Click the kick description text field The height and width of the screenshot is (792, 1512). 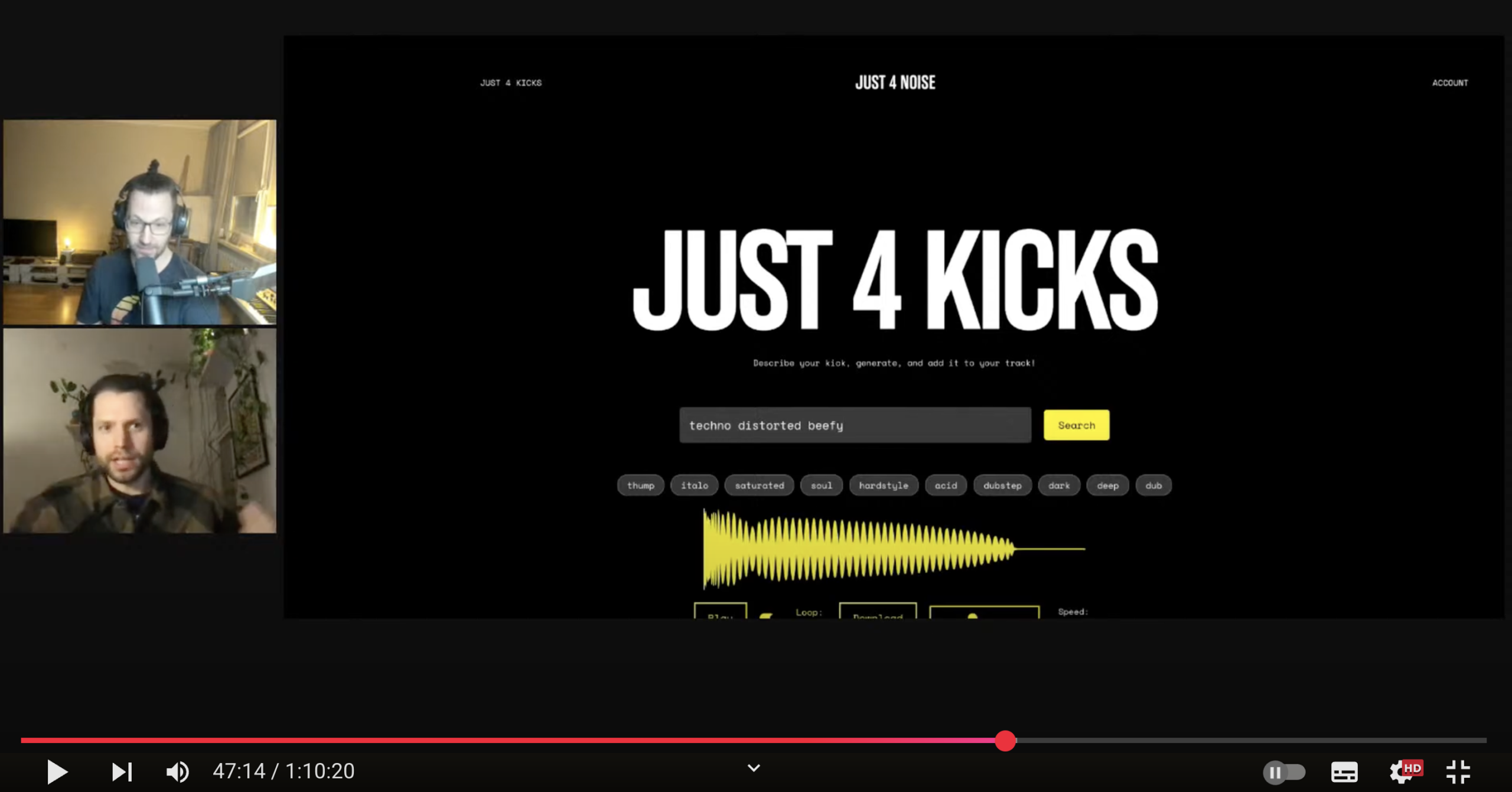pos(855,425)
